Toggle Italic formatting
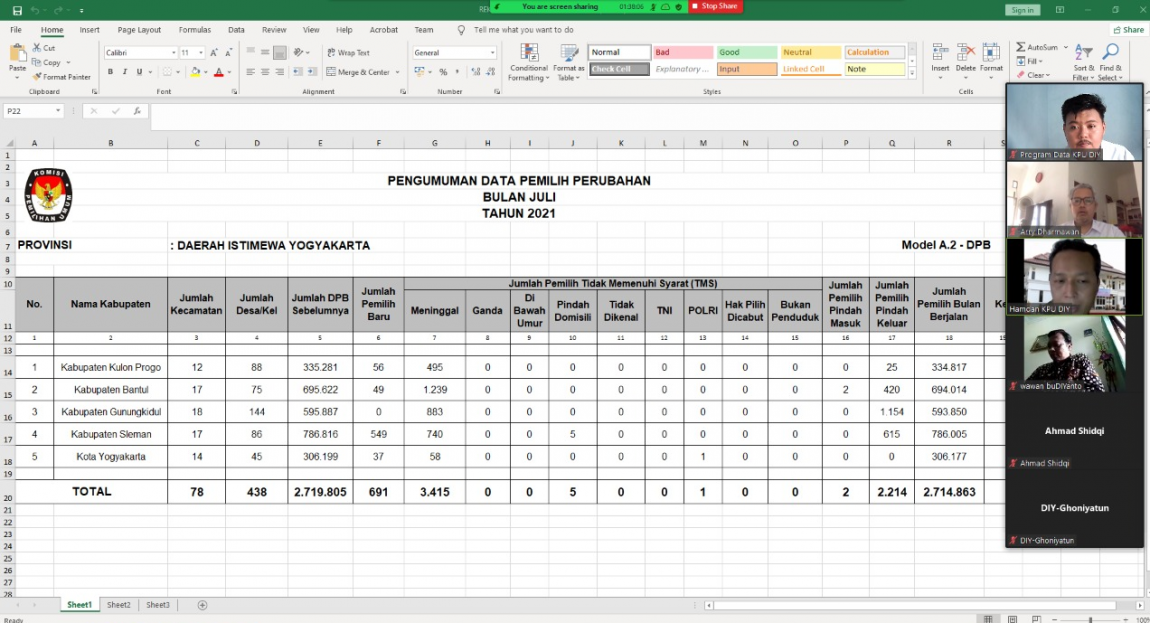The width and height of the screenshot is (1150, 623). 124,72
